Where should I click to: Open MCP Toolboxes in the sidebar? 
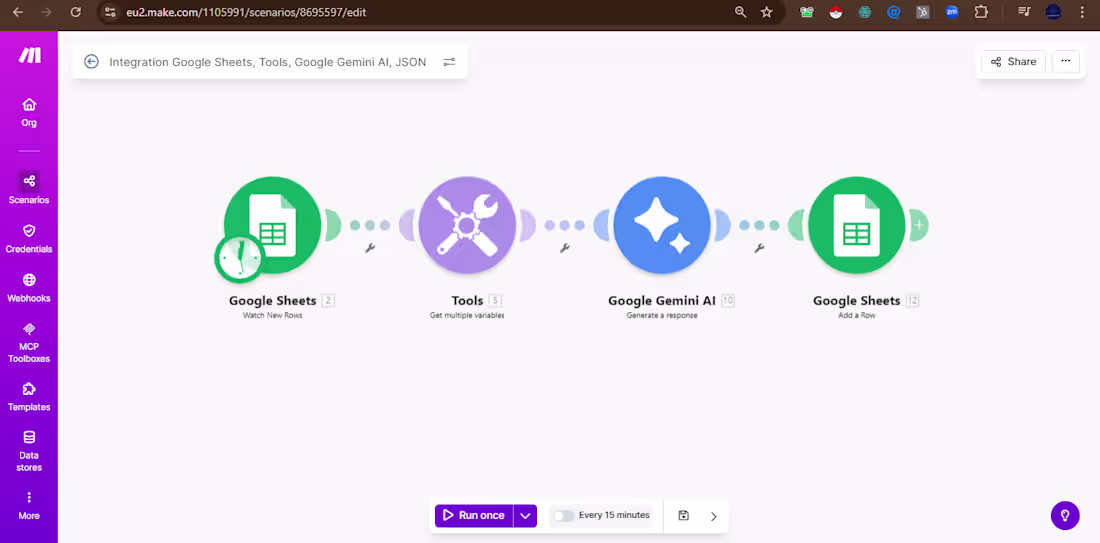click(29, 343)
